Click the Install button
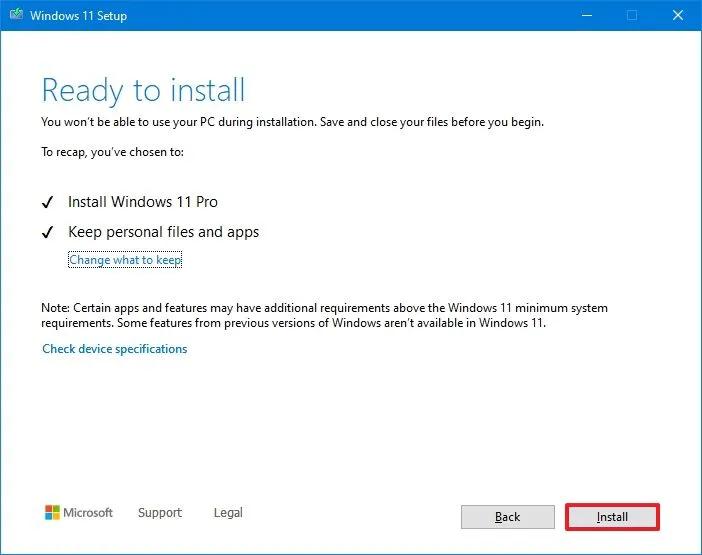The width and height of the screenshot is (702, 555). pyautogui.click(x=612, y=517)
